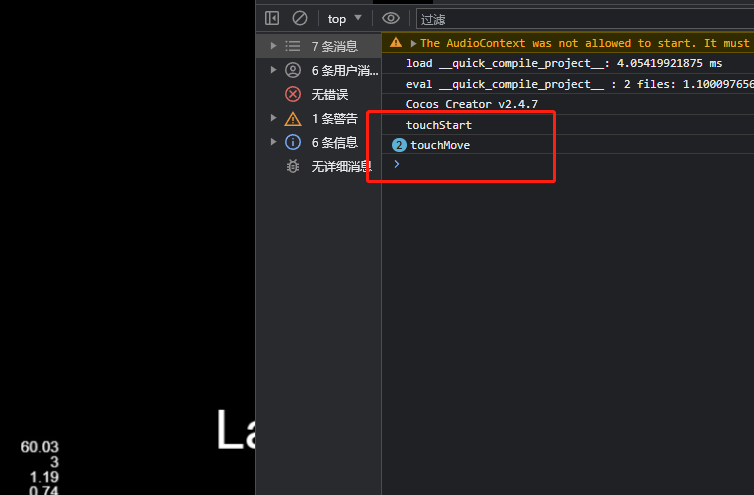Select the 无详细消息 sidebar row
Screen dimensions: 754x495
pos(318,166)
